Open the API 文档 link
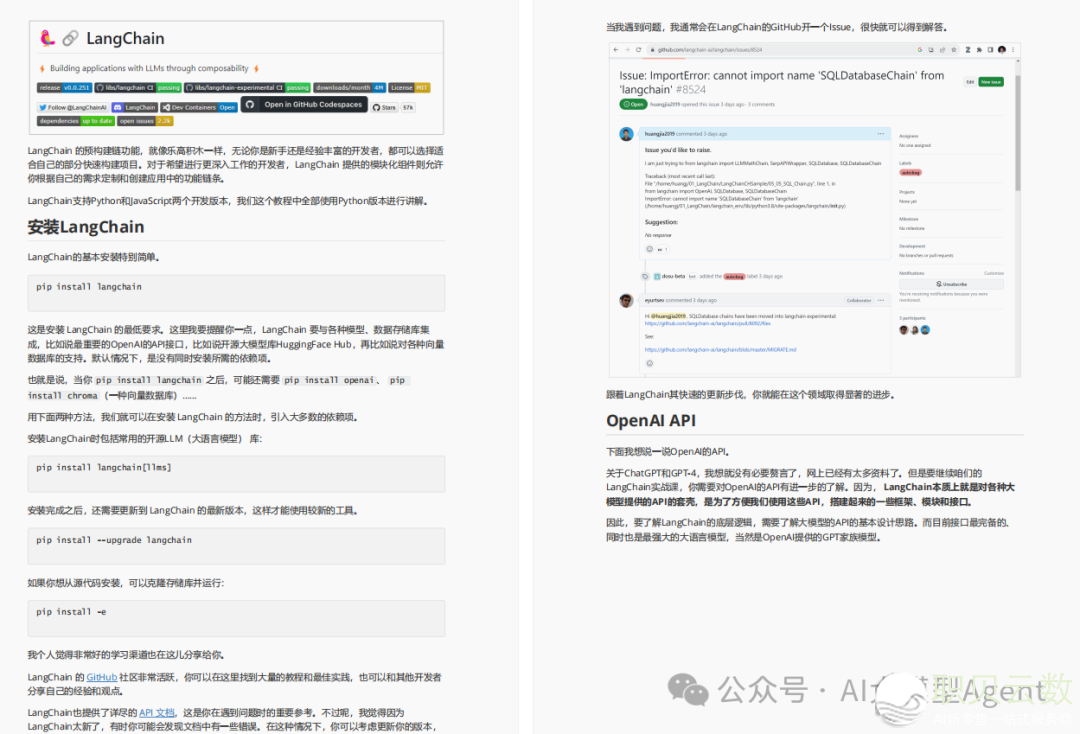Screen dimensions: 1080x734 [x=157, y=712]
